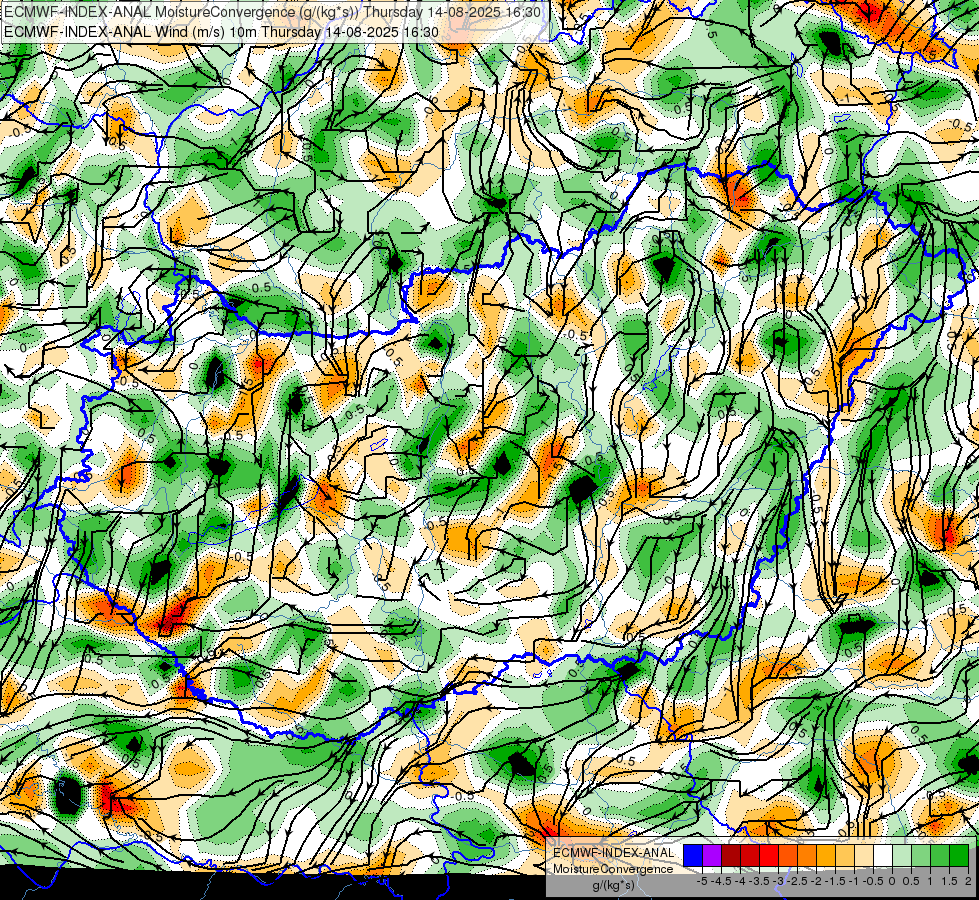The width and height of the screenshot is (979, 900).
Task: Select legend swatch between -1 and -0.5
Action: tap(864, 856)
